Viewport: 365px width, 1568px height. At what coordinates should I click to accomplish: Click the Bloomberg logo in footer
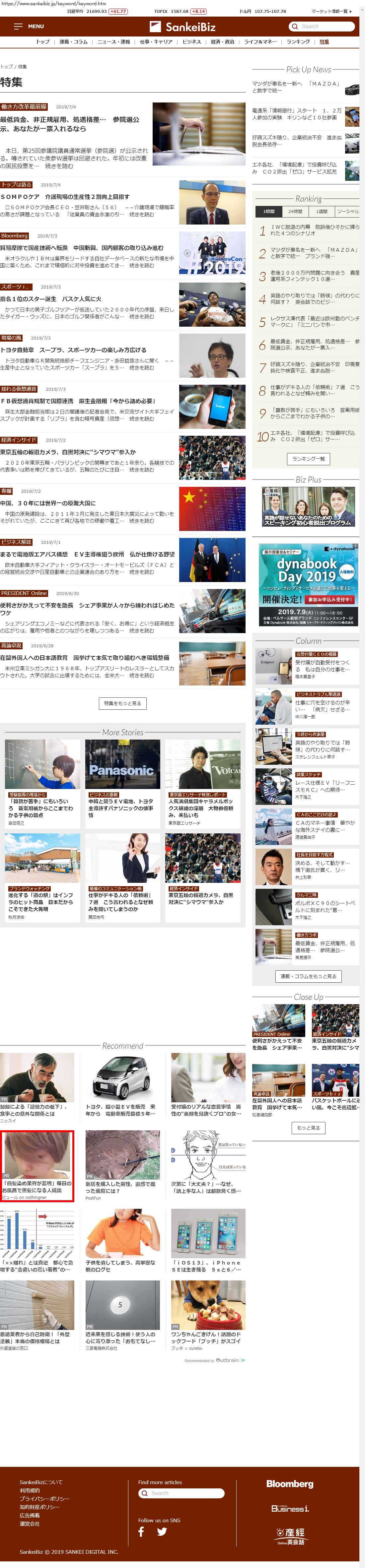click(x=290, y=1485)
